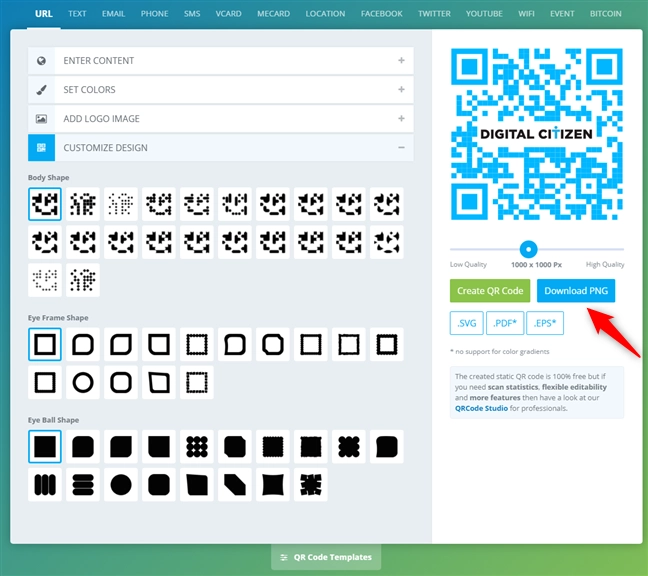
Task: Open the TEXT tab
Action: [77, 14]
